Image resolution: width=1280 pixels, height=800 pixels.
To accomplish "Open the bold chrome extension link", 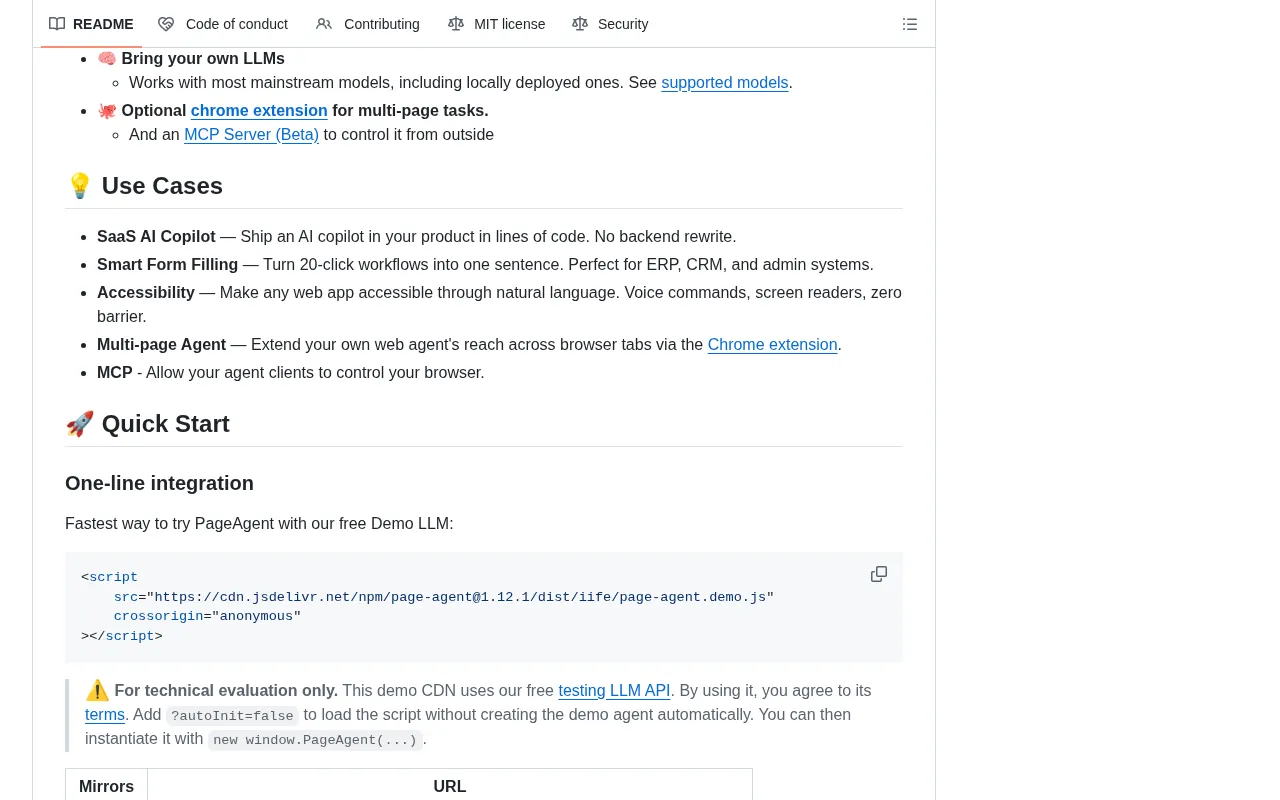I will (259, 111).
